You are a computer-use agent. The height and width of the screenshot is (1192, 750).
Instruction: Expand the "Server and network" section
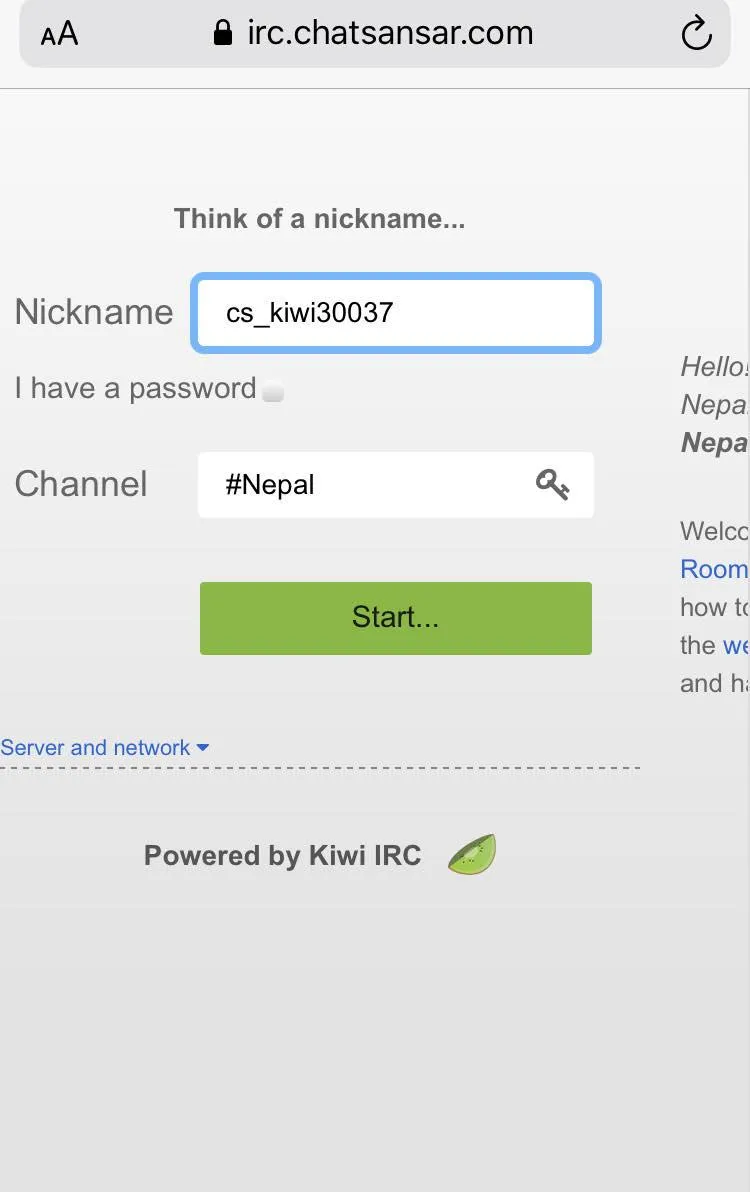point(95,748)
